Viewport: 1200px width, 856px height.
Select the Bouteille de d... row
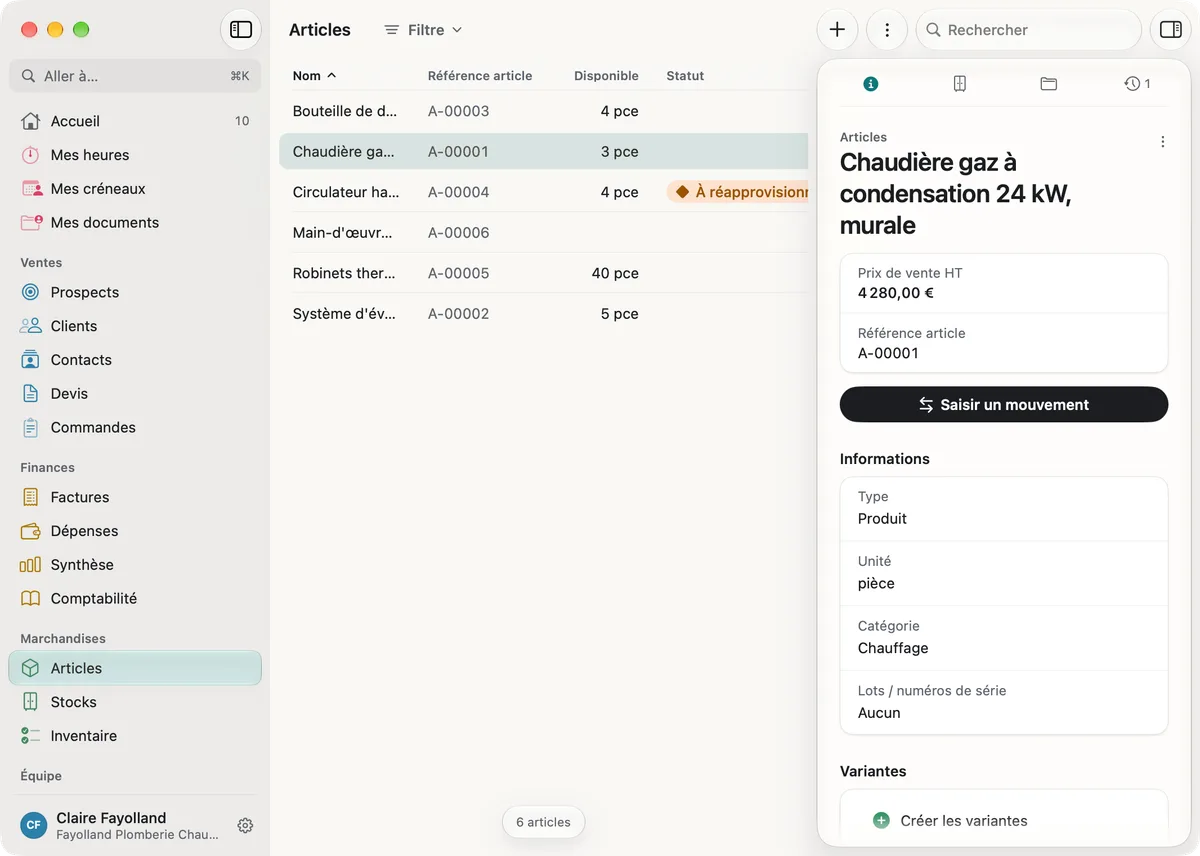point(543,111)
